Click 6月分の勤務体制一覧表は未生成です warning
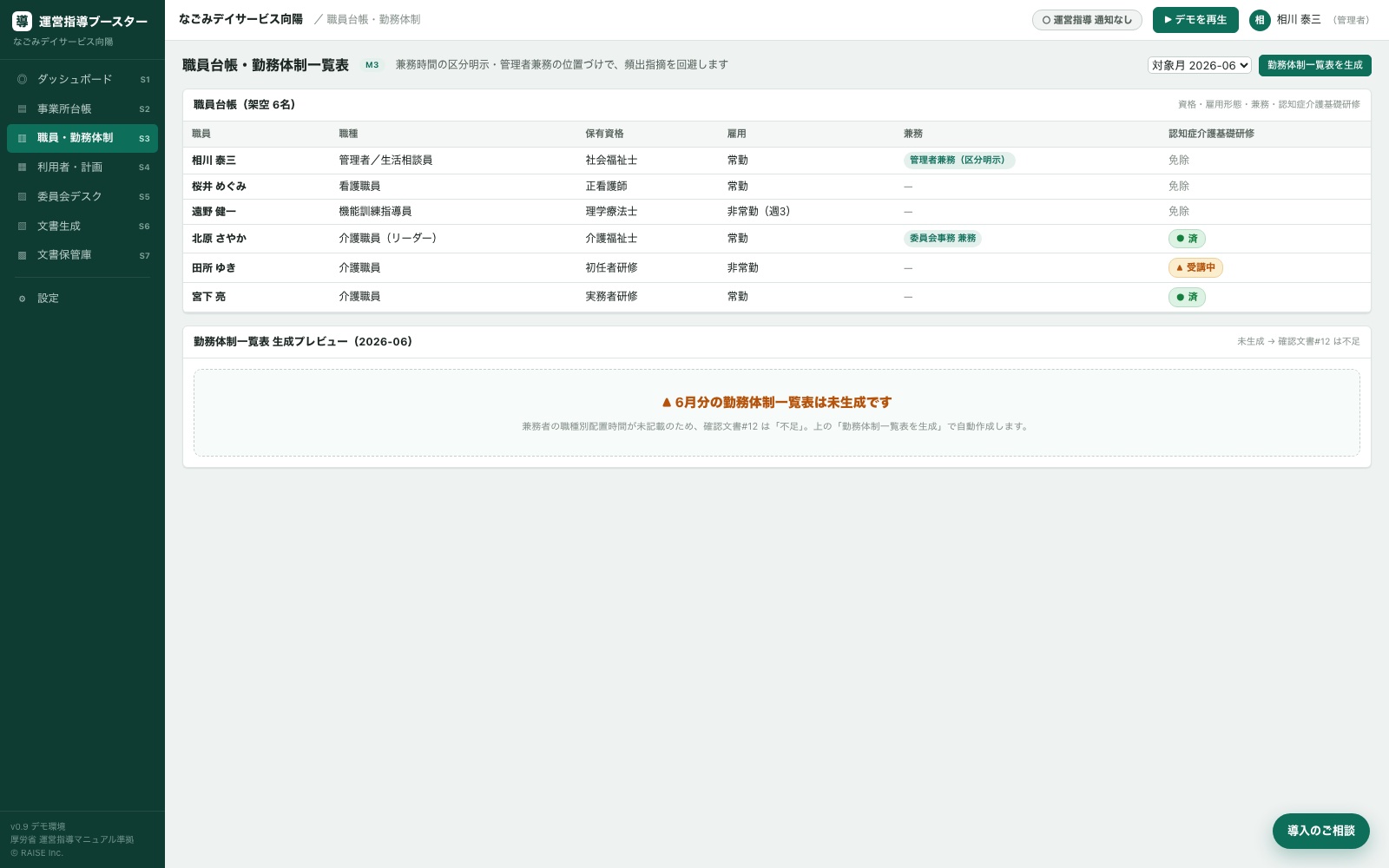 coord(777,403)
